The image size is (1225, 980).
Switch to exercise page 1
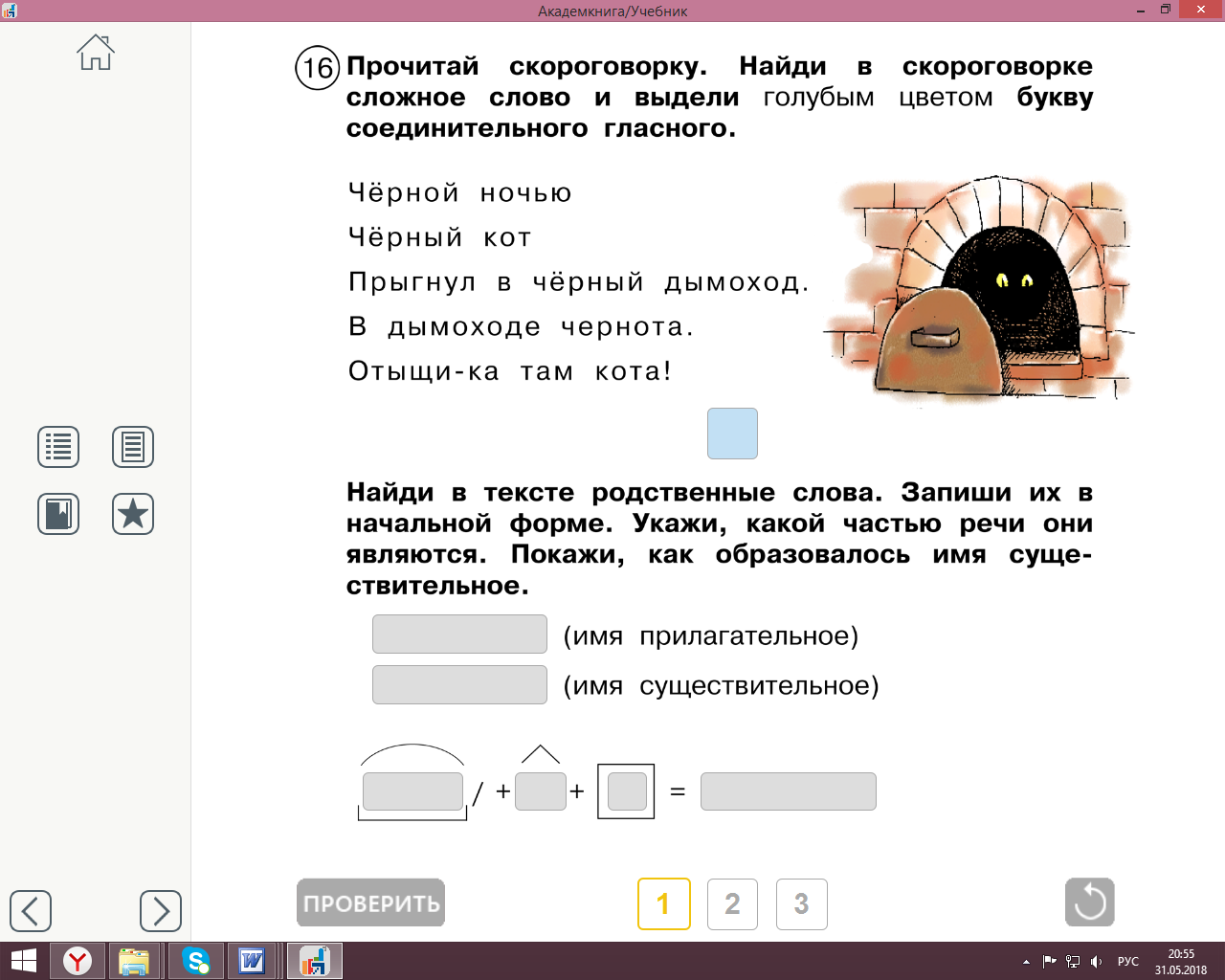coord(664,904)
